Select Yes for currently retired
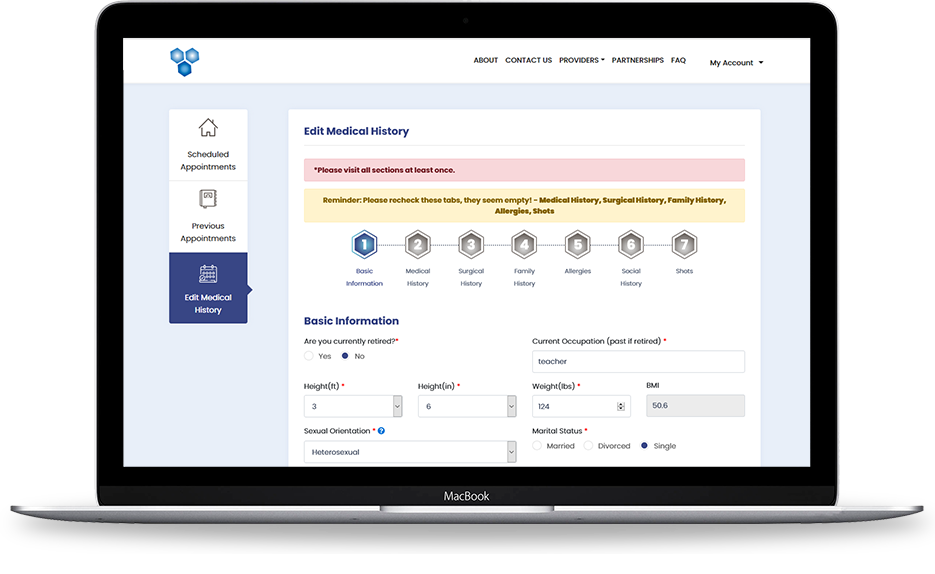The width and height of the screenshot is (935, 574). coord(310,356)
